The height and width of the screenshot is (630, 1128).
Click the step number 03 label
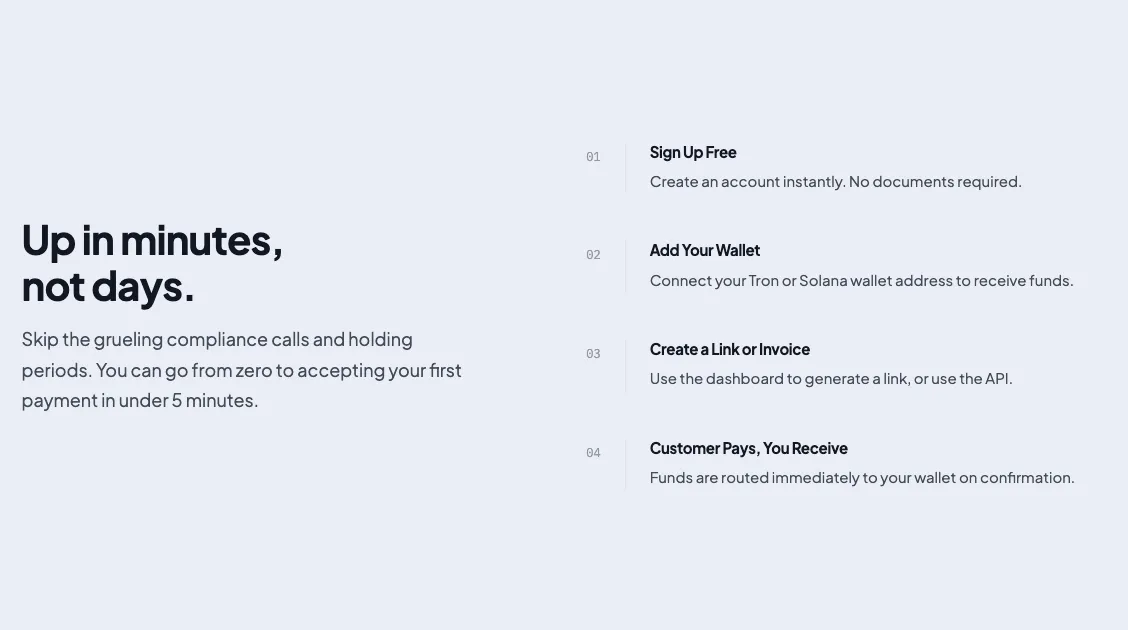pos(593,354)
